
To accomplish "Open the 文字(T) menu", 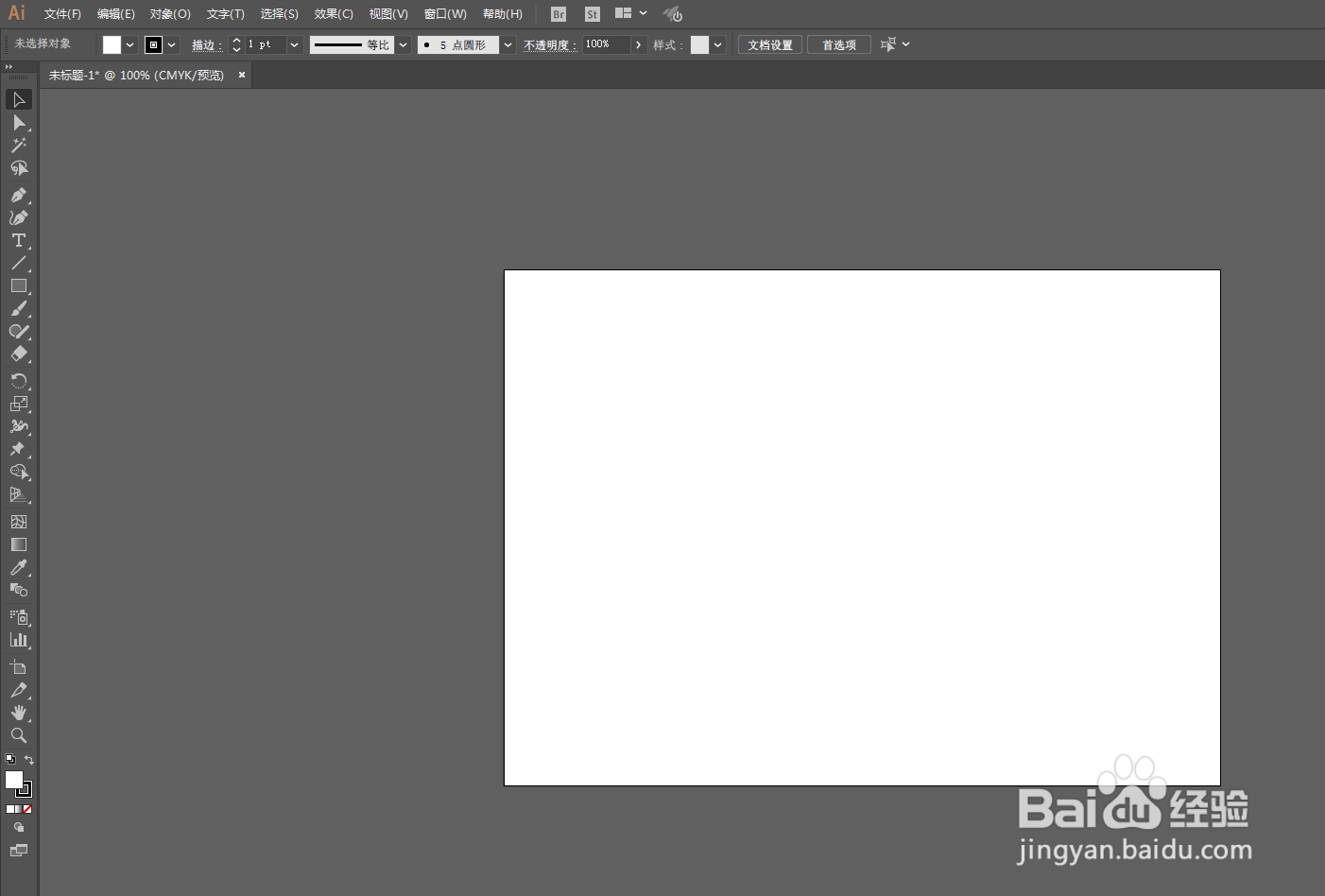I will 226,14.
